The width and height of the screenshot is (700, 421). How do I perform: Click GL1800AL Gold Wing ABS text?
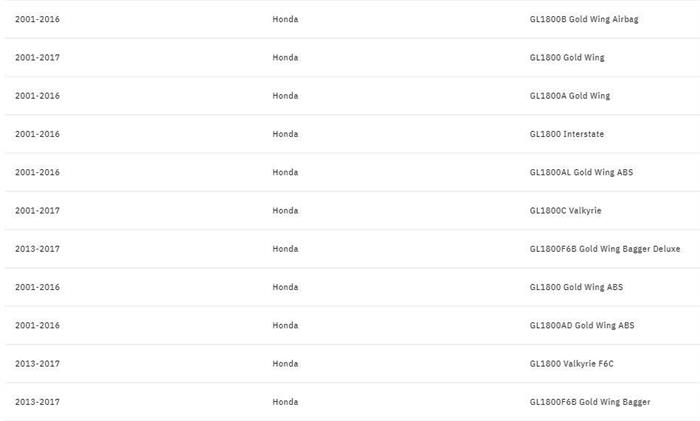[580, 172]
